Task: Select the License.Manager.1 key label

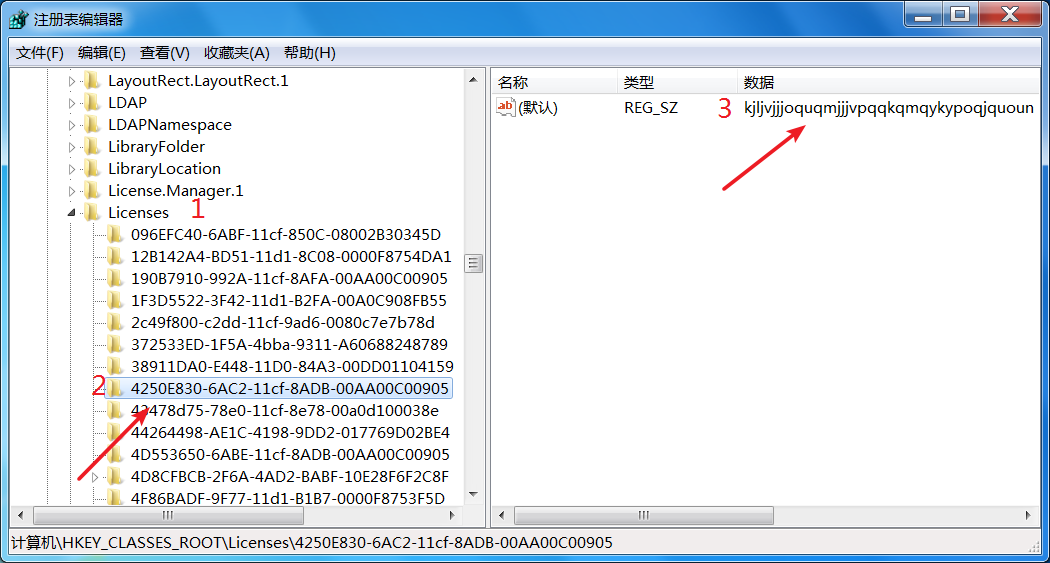Action: 175,191
